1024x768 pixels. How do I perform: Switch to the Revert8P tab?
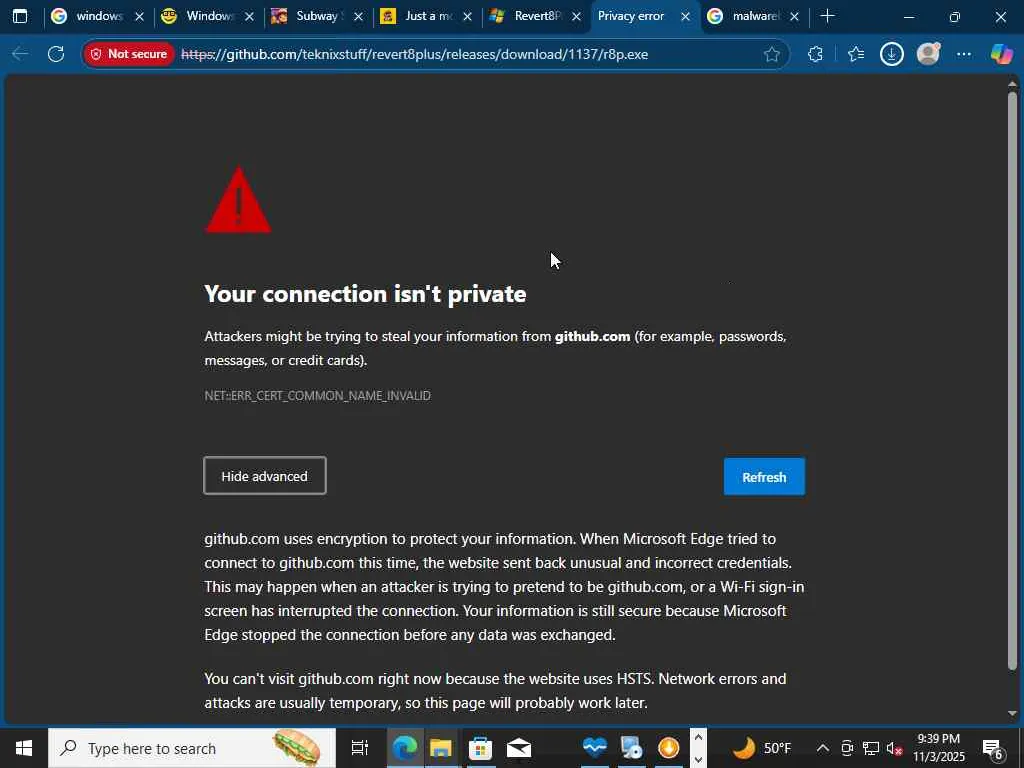click(527, 16)
